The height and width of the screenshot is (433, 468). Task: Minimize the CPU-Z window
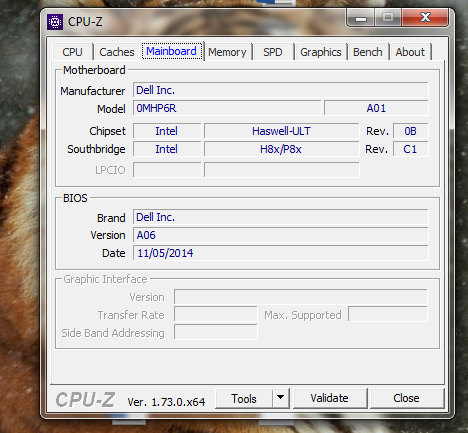[361, 18]
